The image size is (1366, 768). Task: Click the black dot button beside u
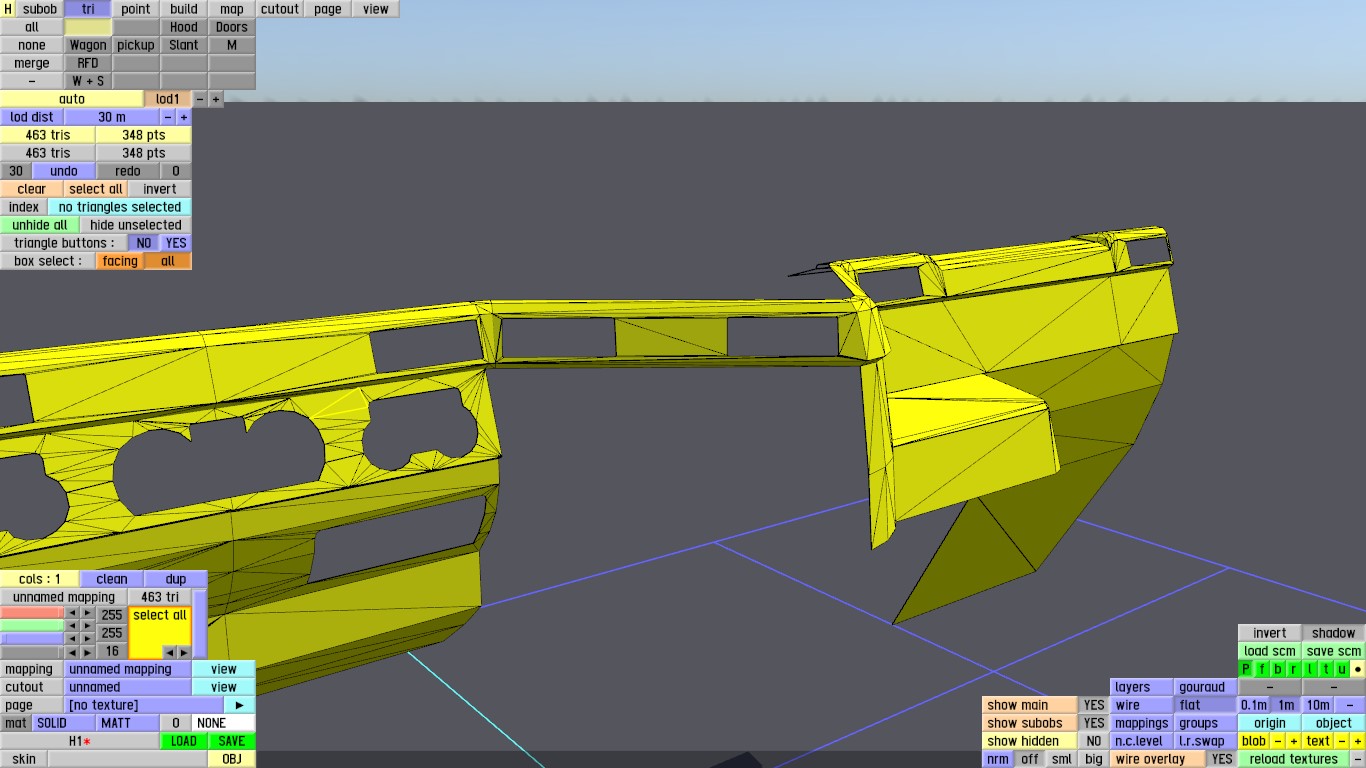tap(1358, 669)
